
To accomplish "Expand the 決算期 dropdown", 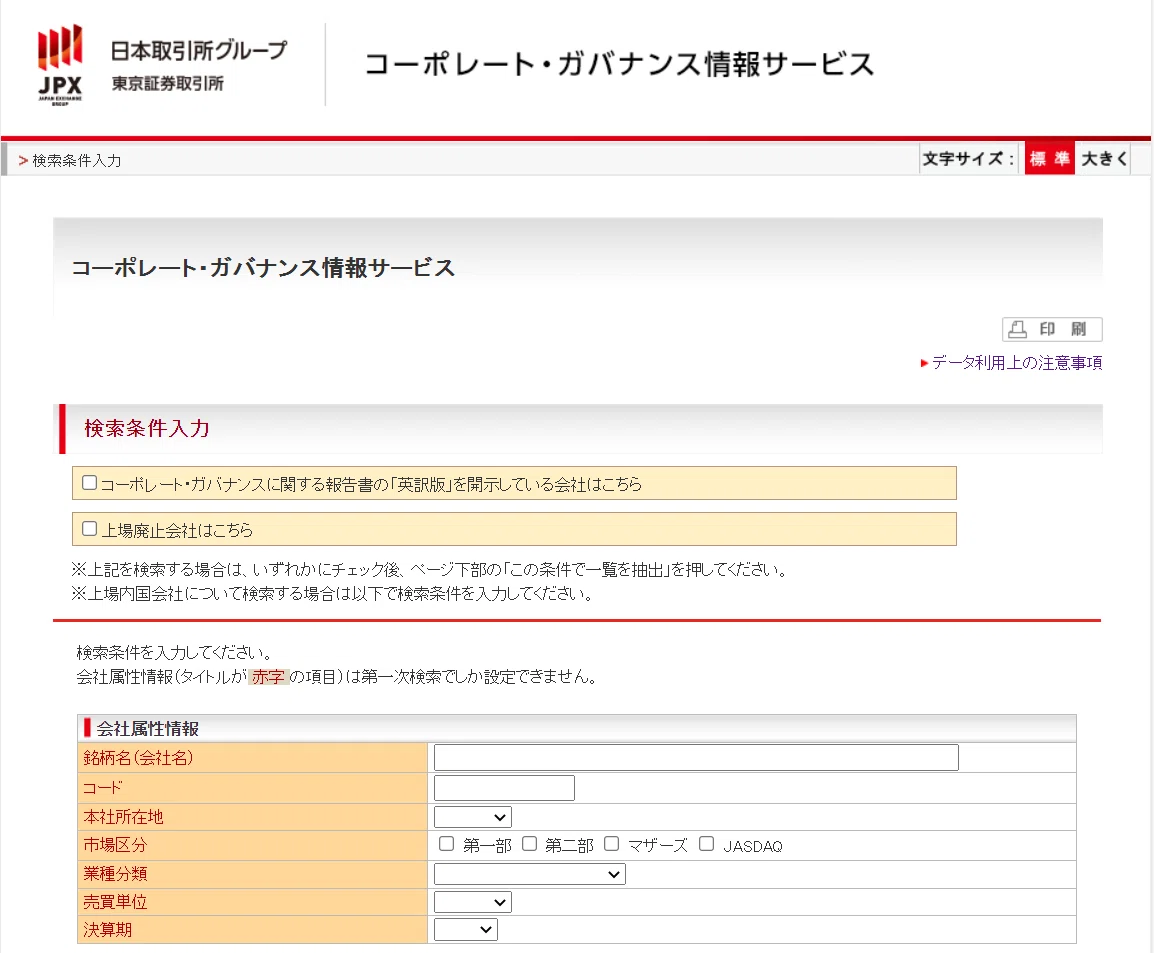I will (466, 929).
